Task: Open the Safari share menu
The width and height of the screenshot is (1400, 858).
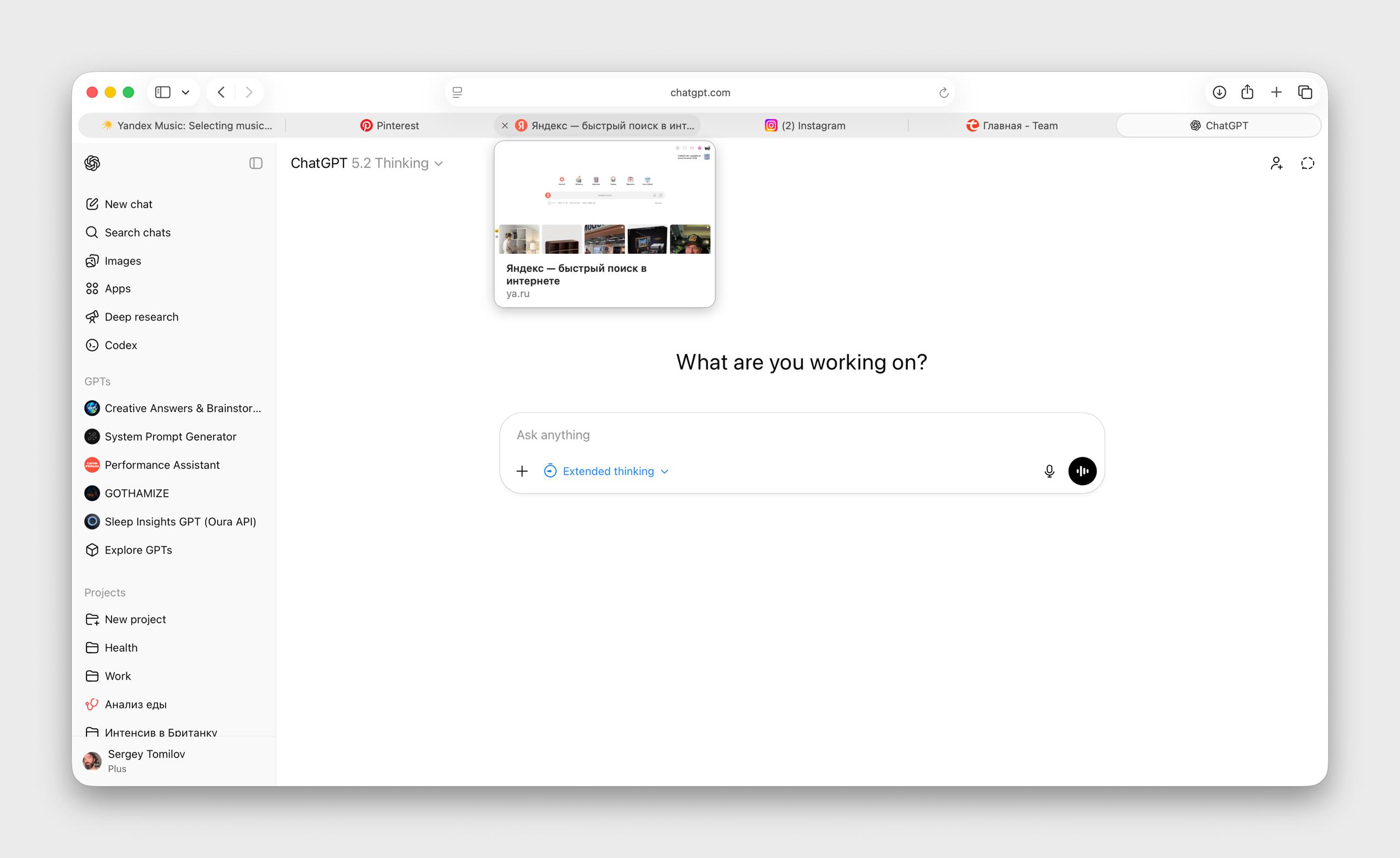Action: pos(1247,91)
